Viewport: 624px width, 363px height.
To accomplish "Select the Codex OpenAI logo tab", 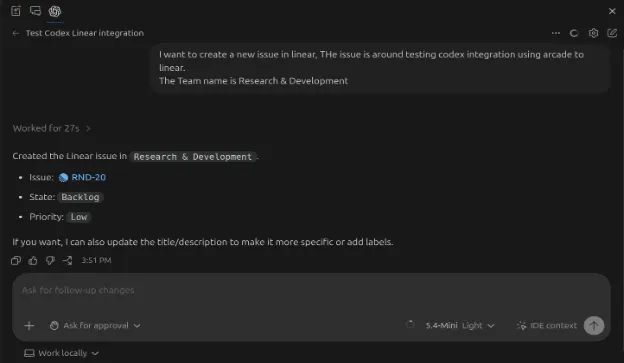I will [x=55, y=11].
